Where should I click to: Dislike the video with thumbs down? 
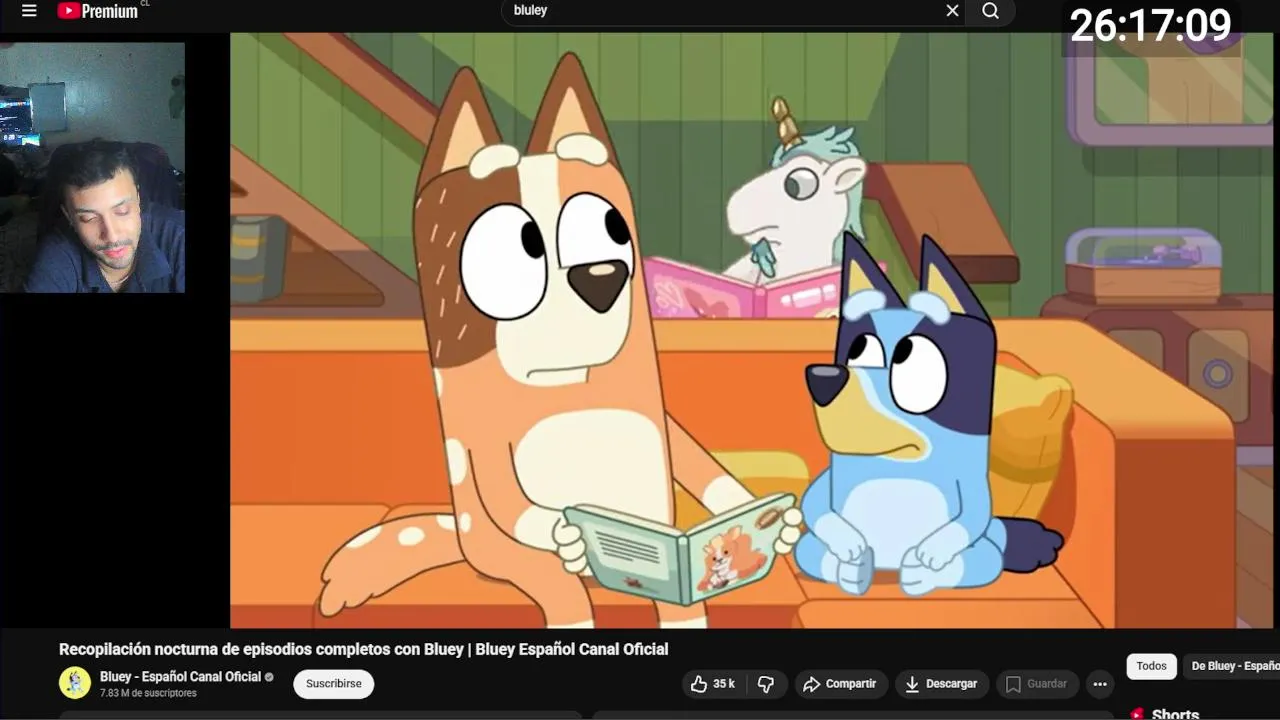766,684
